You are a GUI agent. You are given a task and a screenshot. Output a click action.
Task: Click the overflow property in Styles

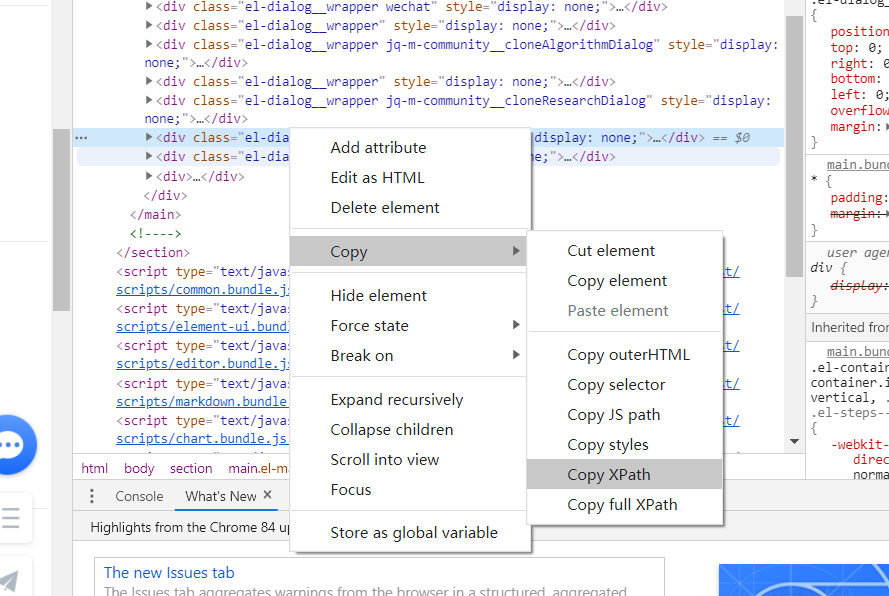coord(860,111)
